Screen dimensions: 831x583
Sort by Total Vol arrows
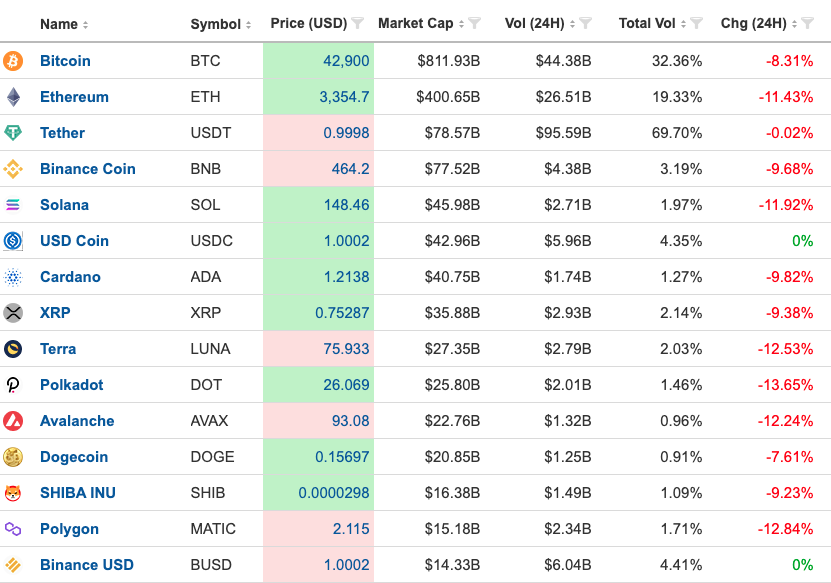(684, 24)
